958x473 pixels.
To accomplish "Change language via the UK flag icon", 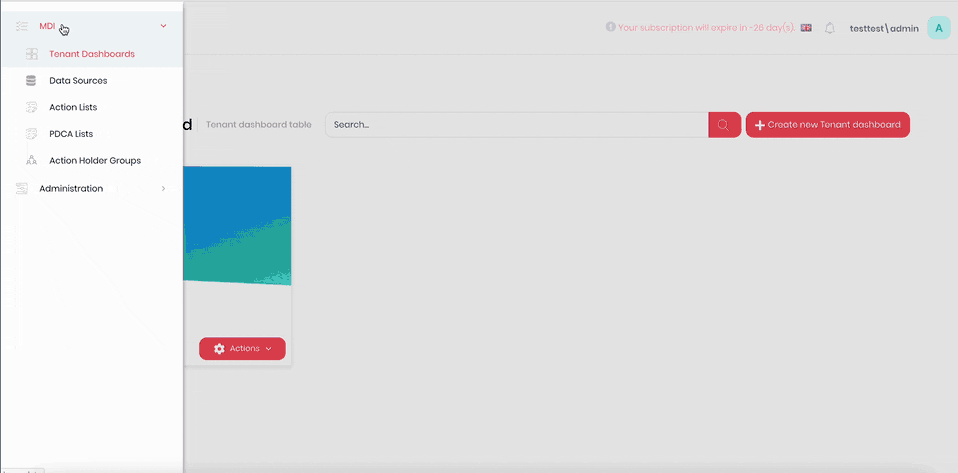I will click(x=806, y=28).
